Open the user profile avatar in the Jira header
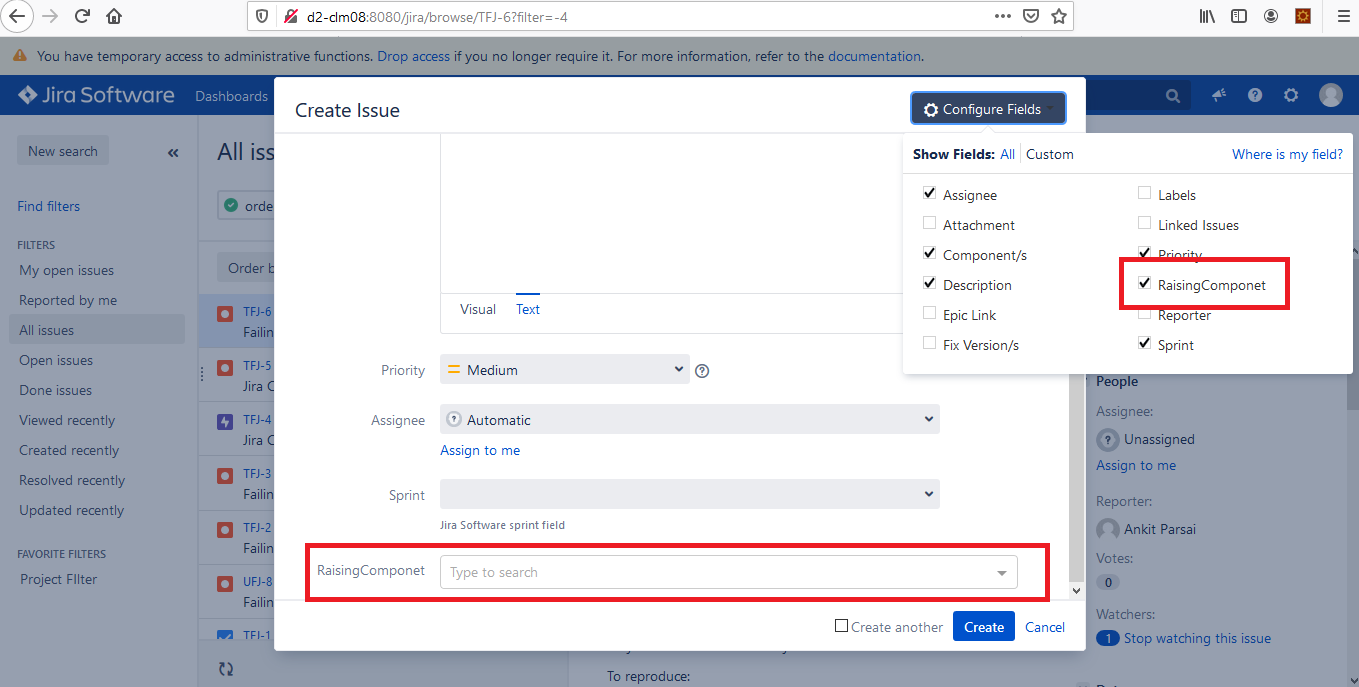Image resolution: width=1359 pixels, height=687 pixels. pos(1330,95)
